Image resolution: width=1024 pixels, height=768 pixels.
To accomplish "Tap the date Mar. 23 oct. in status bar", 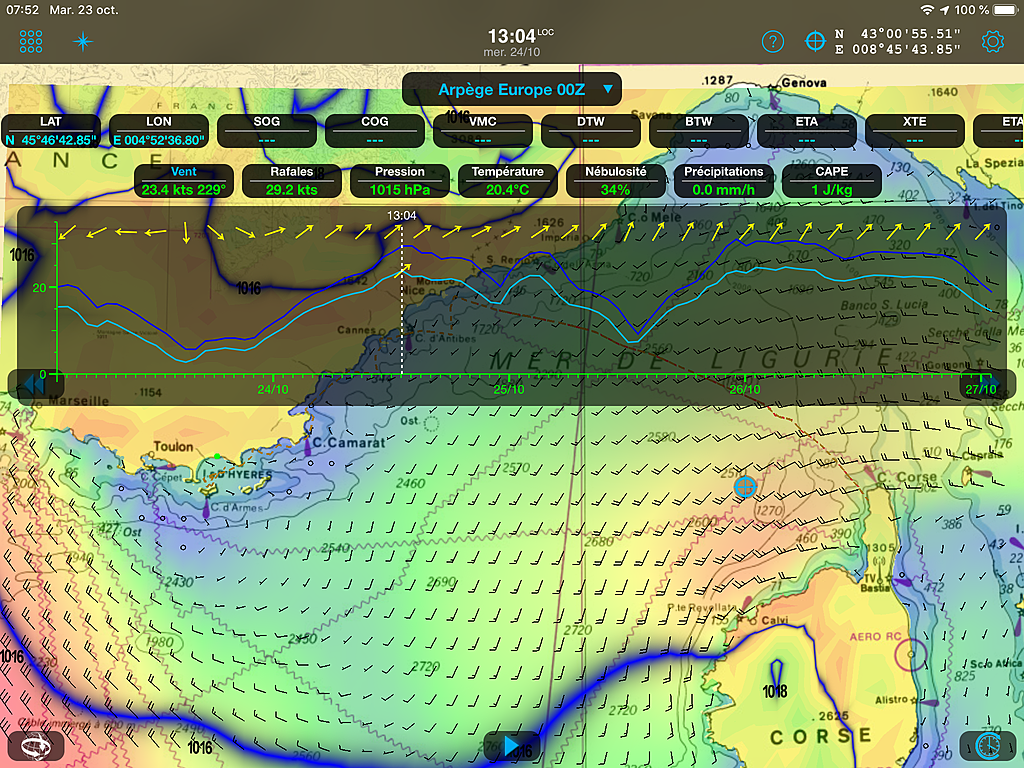I will [x=84, y=10].
